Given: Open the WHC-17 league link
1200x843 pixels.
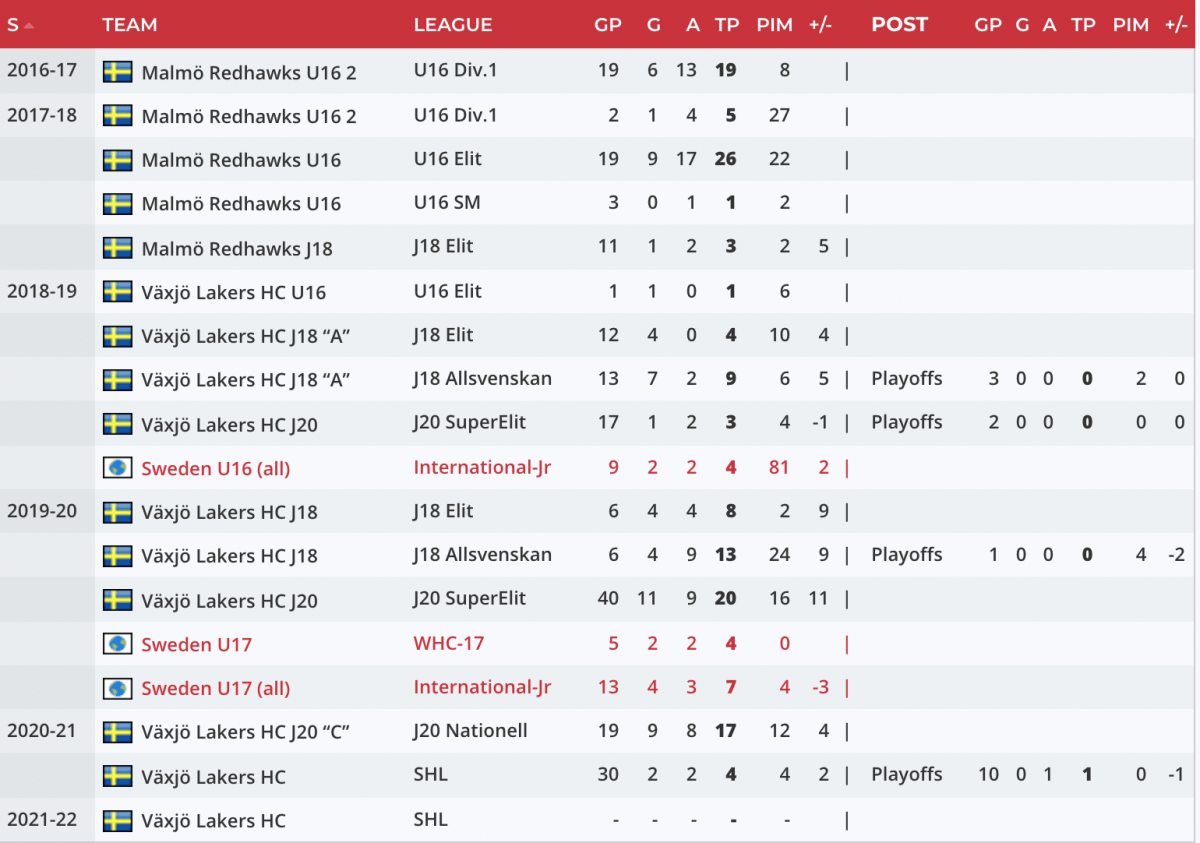Looking at the screenshot, I should tap(449, 643).
